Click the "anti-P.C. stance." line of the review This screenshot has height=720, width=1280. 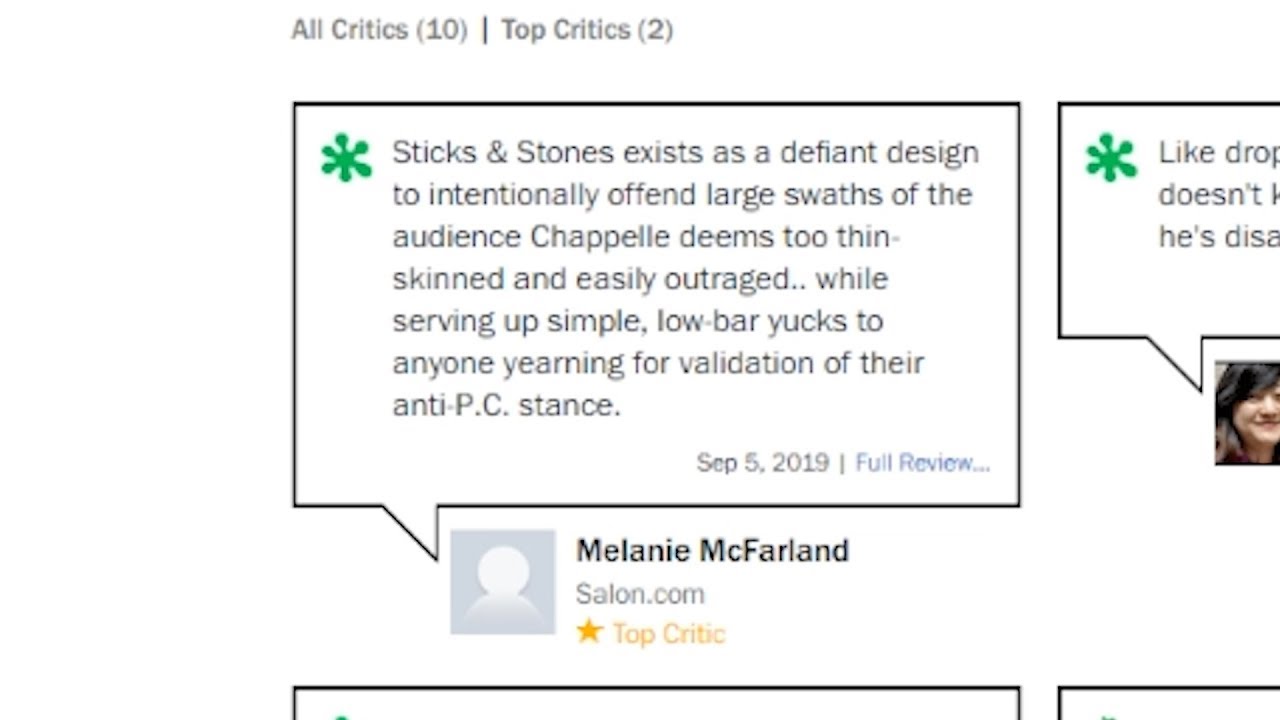coord(506,405)
